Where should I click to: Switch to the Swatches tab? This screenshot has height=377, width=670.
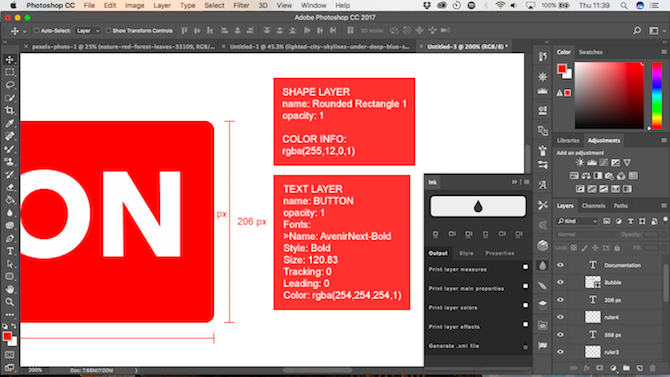click(591, 52)
